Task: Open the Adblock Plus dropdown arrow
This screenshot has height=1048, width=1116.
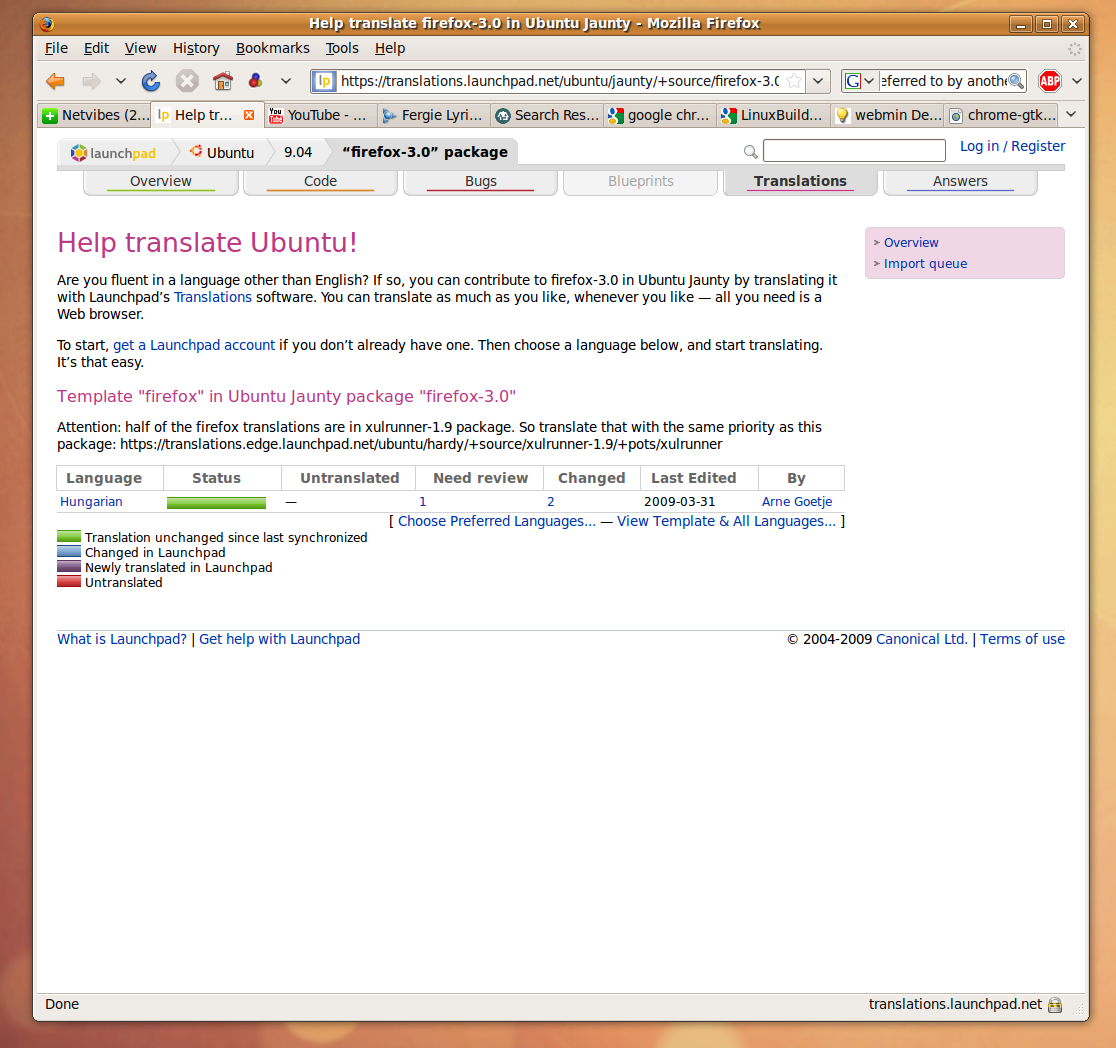Action: click(x=1077, y=81)
